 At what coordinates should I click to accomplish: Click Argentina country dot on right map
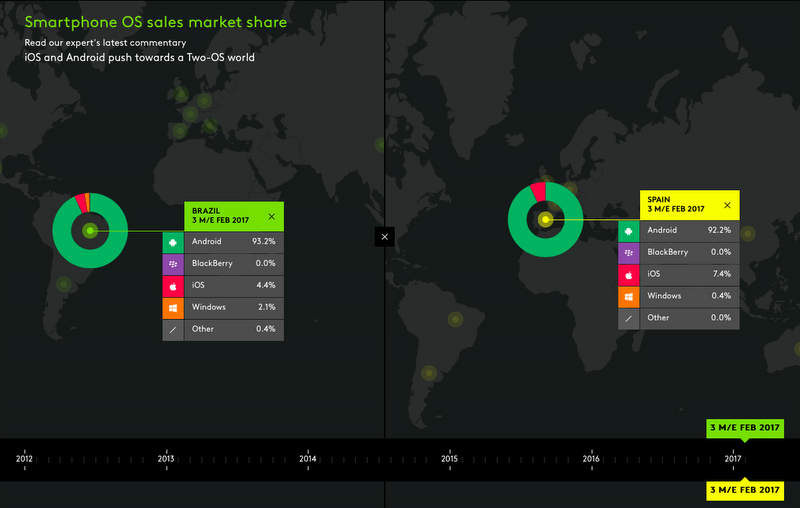[x=429, y=373]
